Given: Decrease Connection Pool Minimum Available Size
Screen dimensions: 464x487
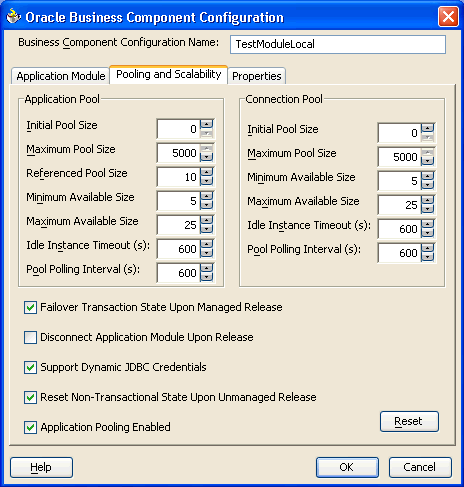Looking at the screenshot, I should pos(428,185).
